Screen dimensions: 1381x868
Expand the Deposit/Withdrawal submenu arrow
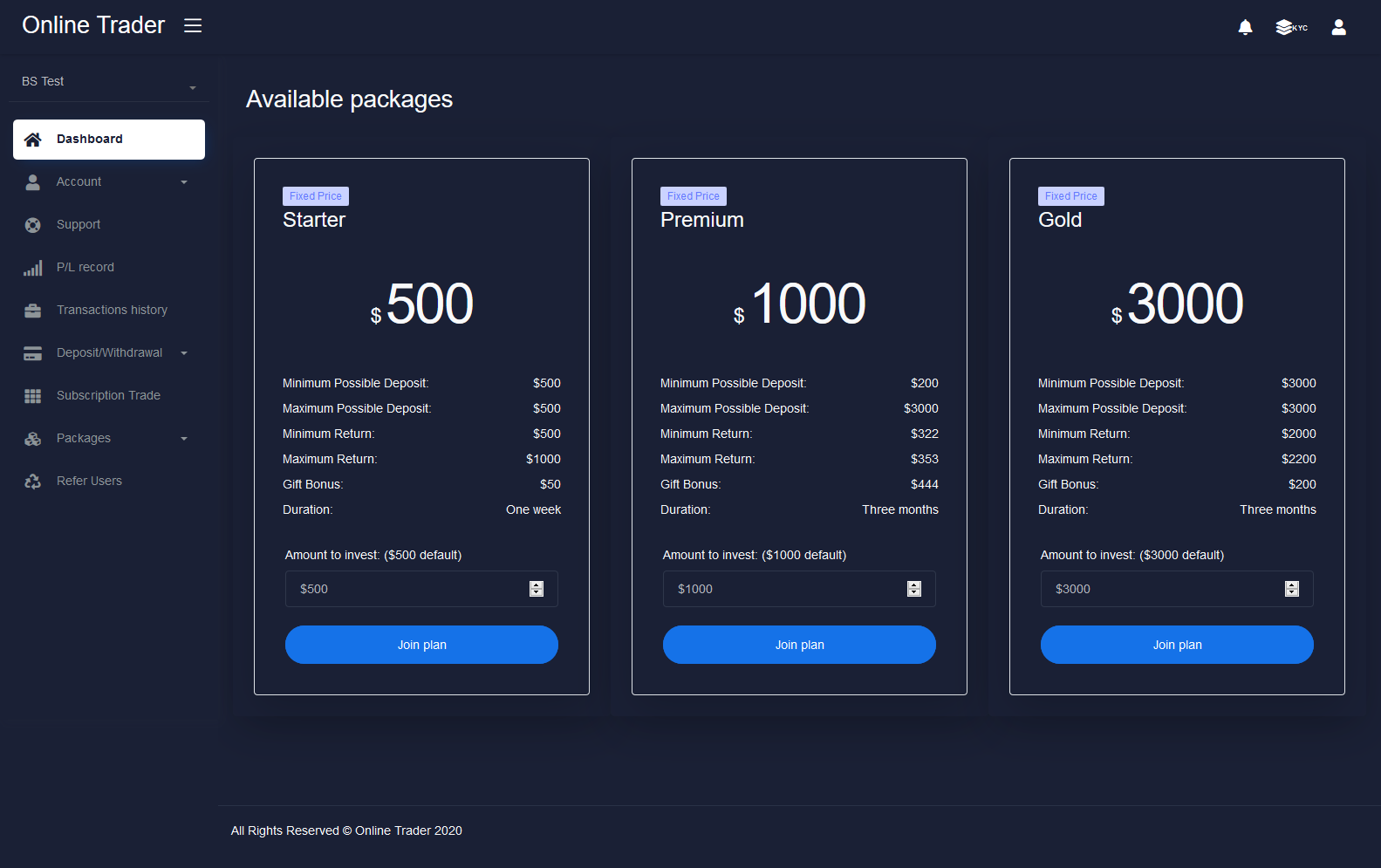tap(184, 353)
